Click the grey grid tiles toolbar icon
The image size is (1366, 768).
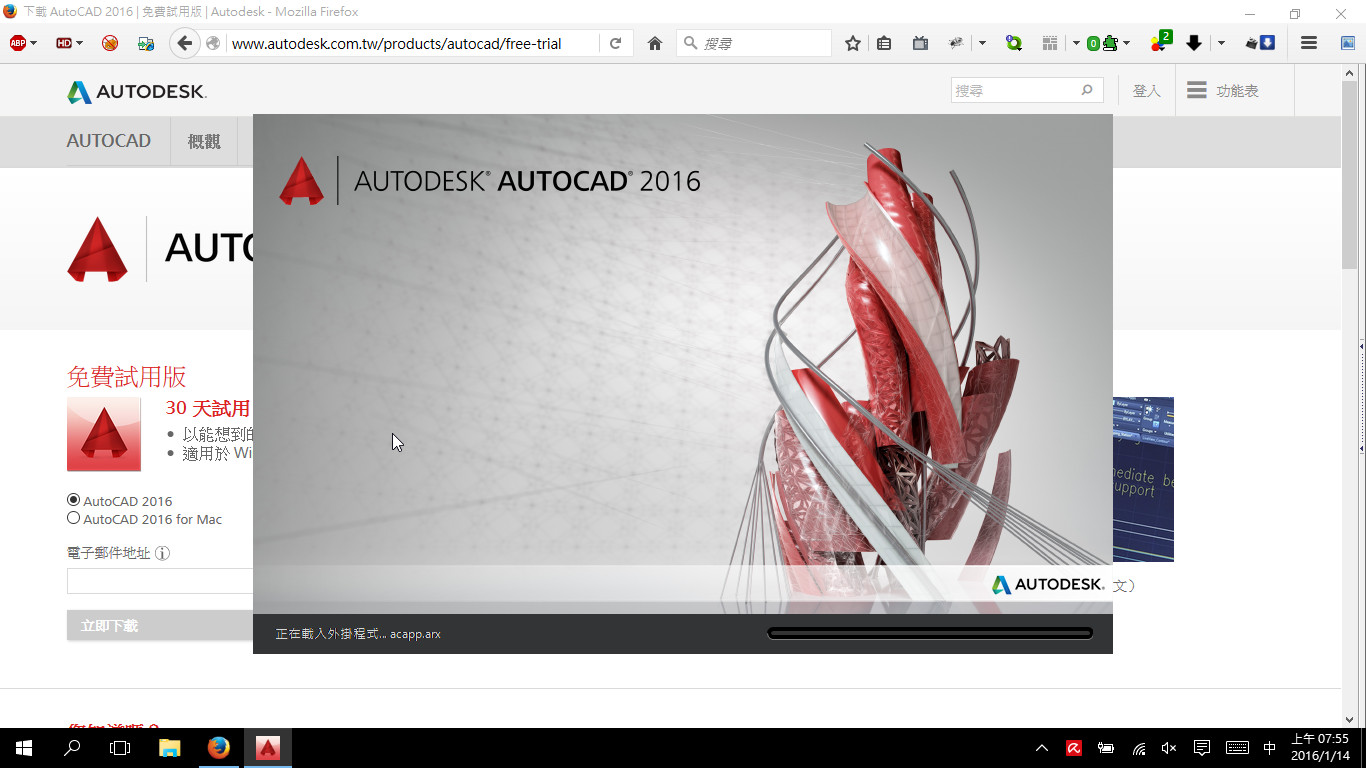click(x=1049, y=43)
